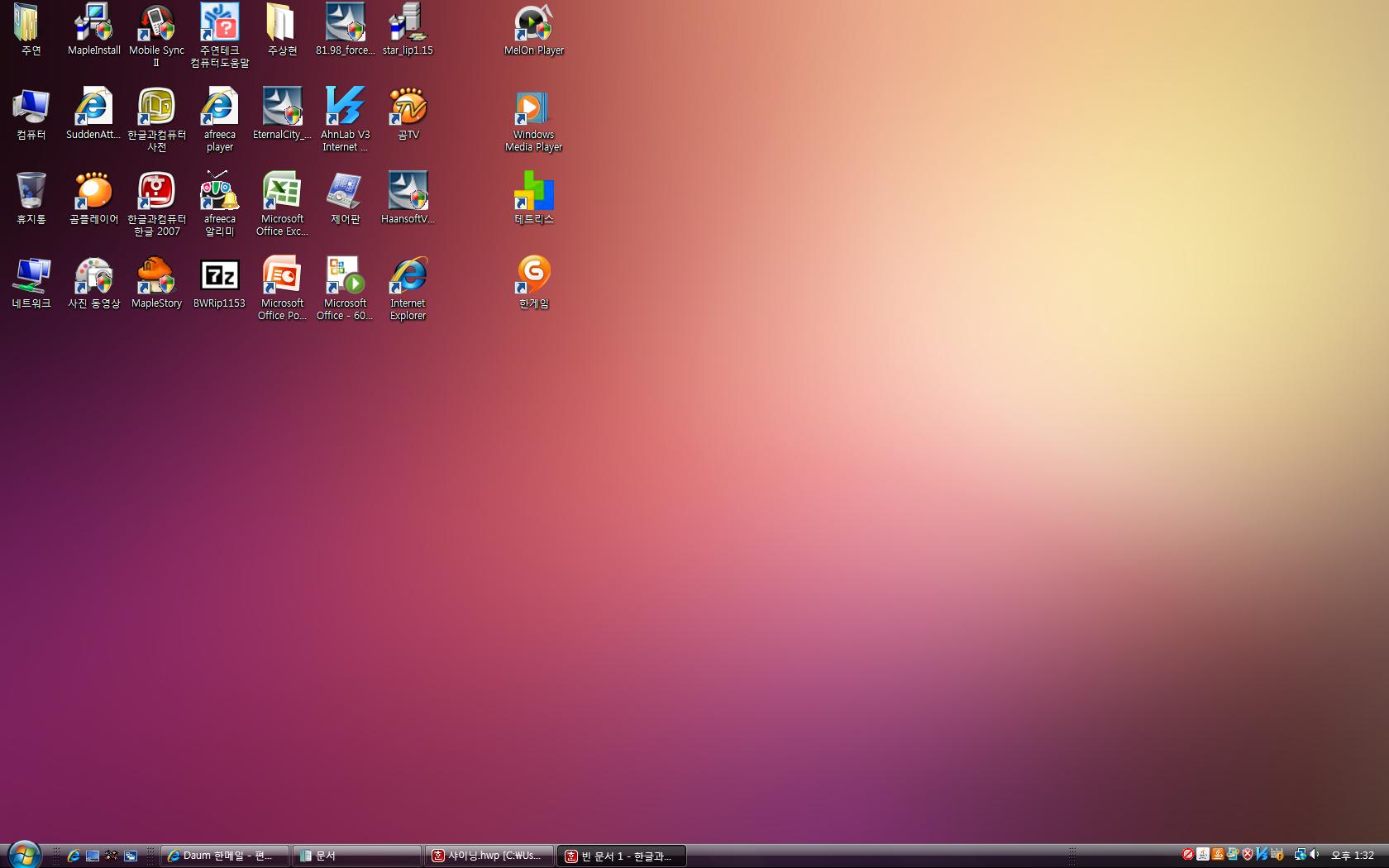
Task: Open AhnLab V3 tray icon
Action: tap(1263, 855)
